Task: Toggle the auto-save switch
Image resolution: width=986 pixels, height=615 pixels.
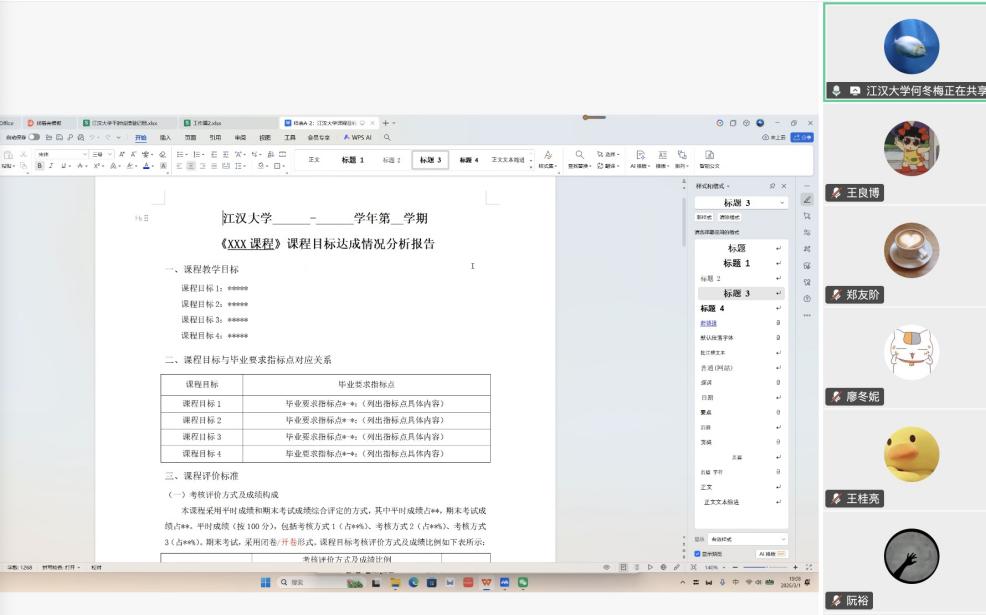Action: click(x=33, y=137)
